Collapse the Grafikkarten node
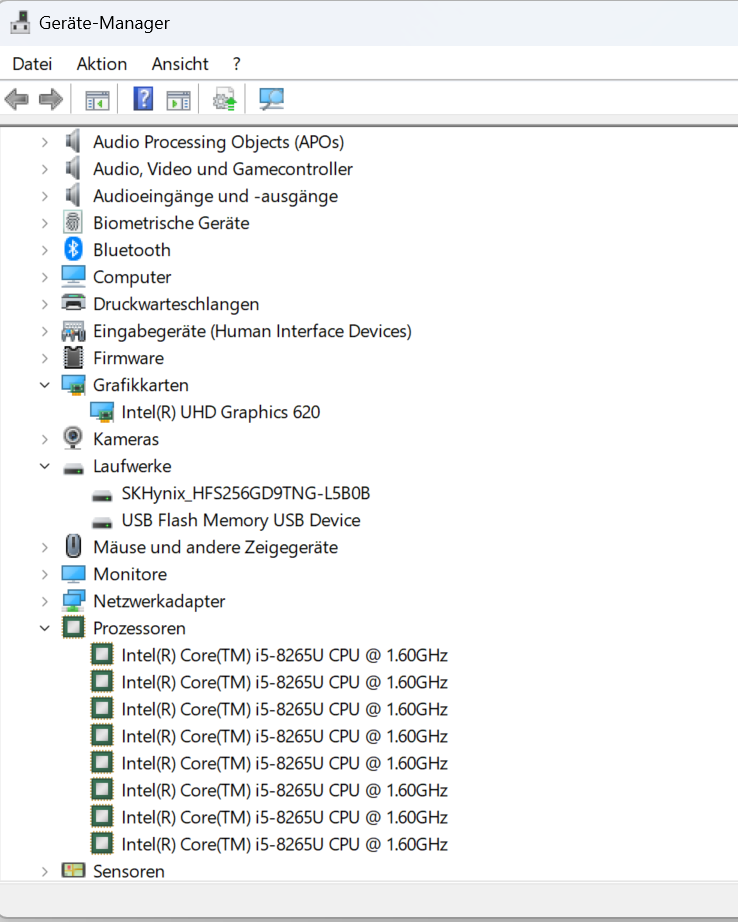The height and width of the screenshot is (922, 738). click(45, 385)
